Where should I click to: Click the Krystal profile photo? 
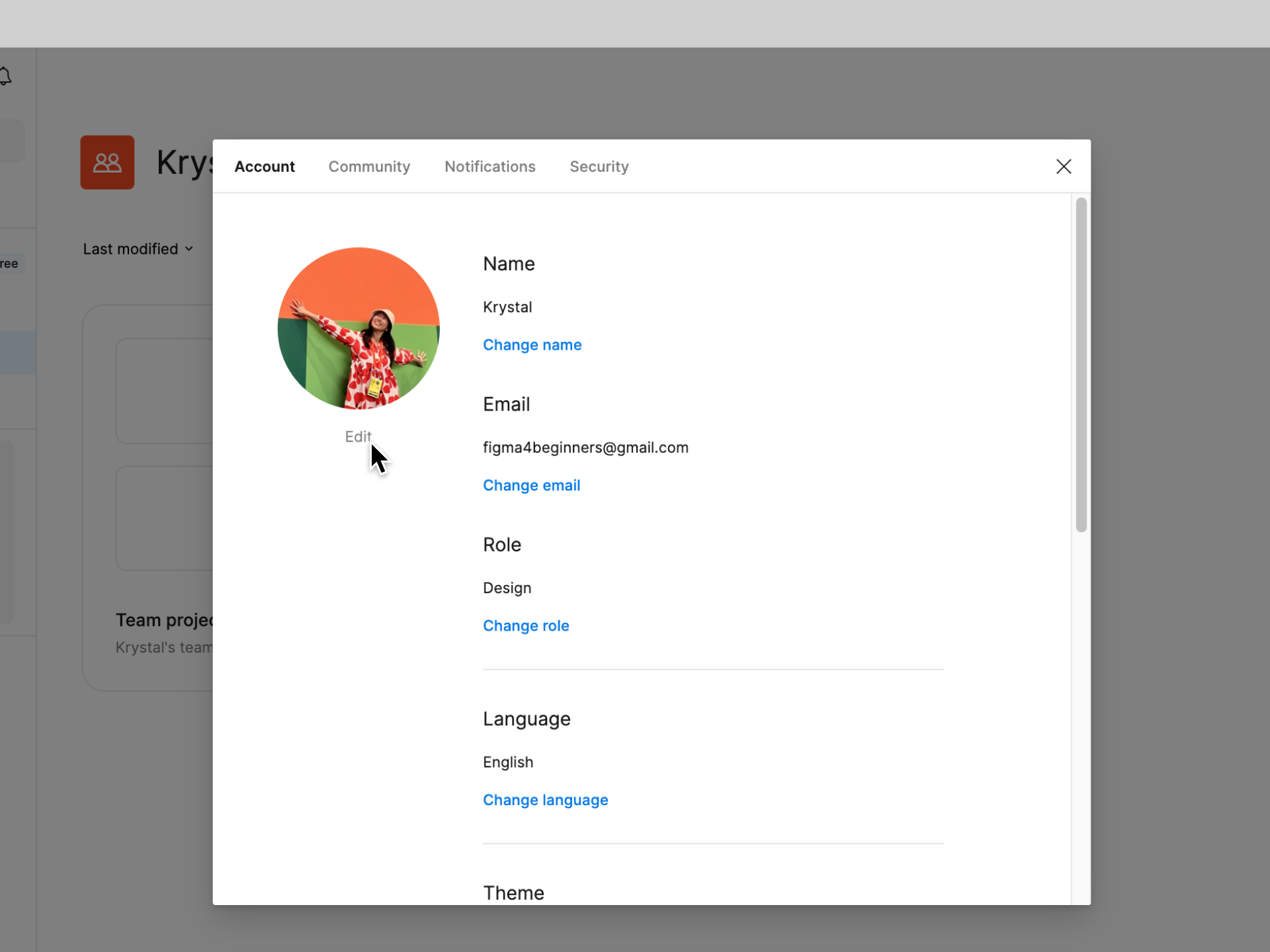tap(359, 329)
